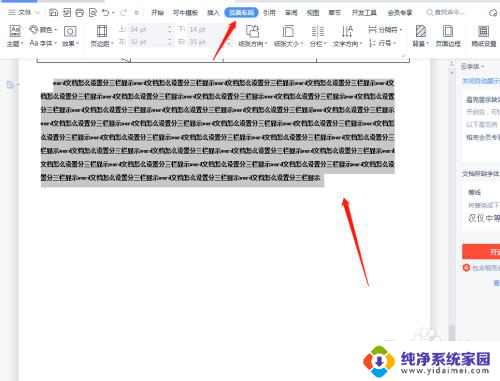500x381 pixels.
Task: Switch to the 审阅 tab
Action: pyautogui.click(x=291, y=13)
